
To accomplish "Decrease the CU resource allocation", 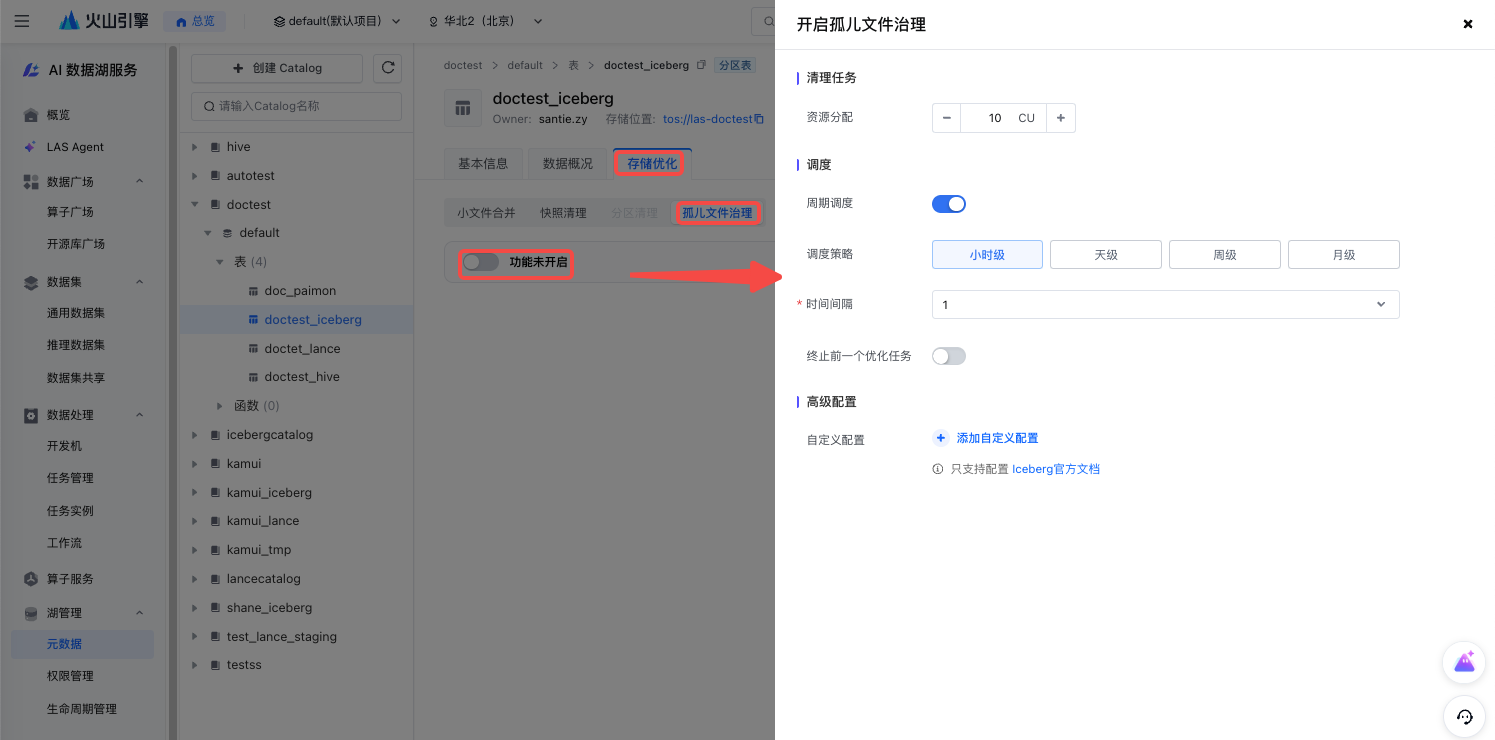I will [x=946, y=118].
